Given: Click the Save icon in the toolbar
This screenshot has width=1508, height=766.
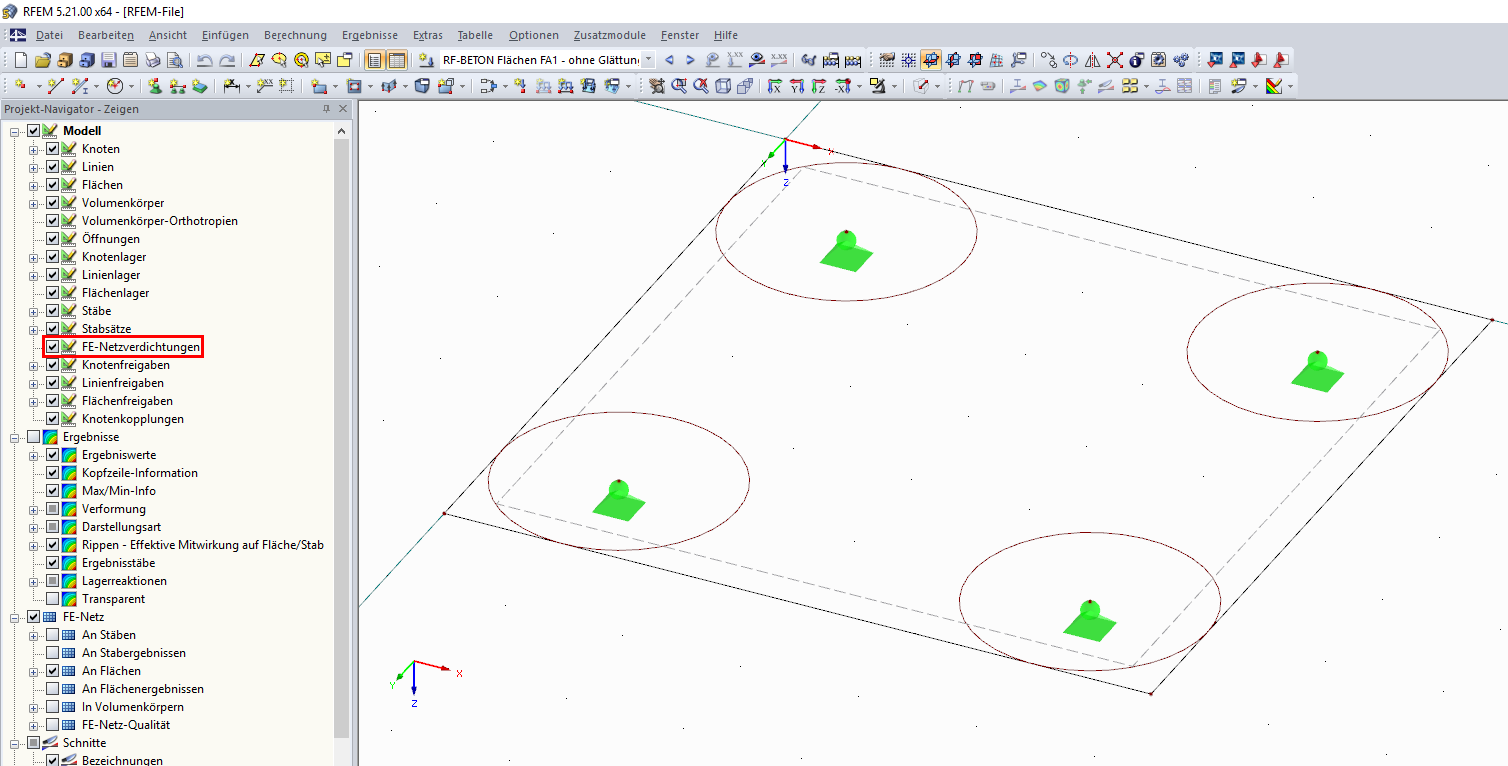Looking at the screenshot, I should (x=108, y=60).
